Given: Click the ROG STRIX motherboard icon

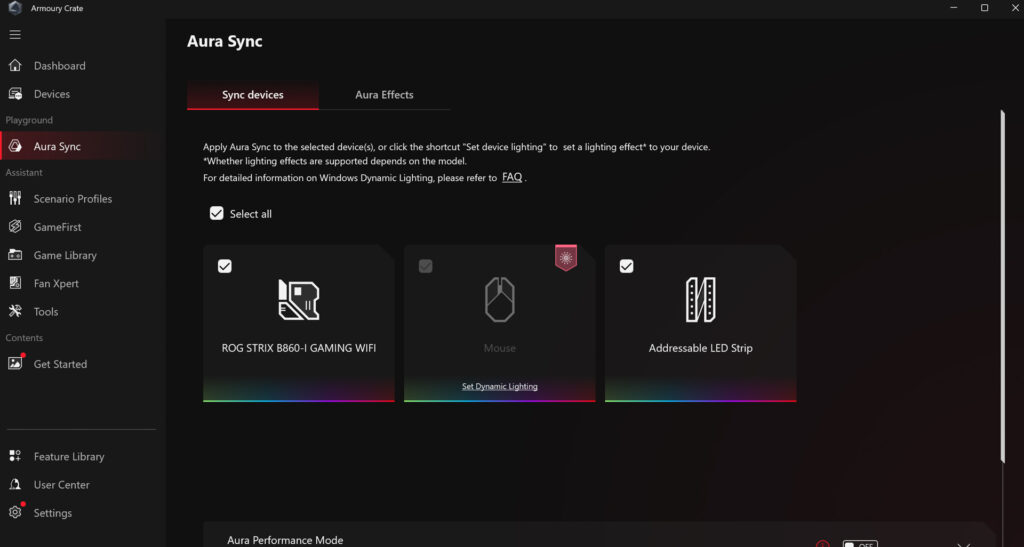Looking at the screenshot, I should pos(298,300).
